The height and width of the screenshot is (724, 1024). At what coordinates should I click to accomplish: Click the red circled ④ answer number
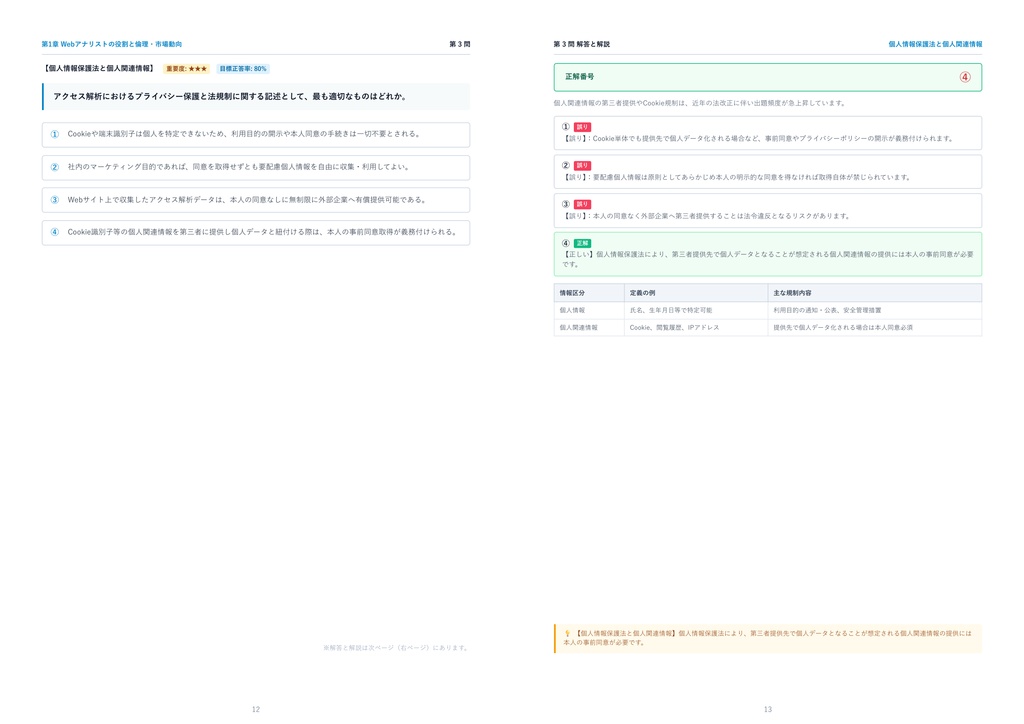pos(965,77)
